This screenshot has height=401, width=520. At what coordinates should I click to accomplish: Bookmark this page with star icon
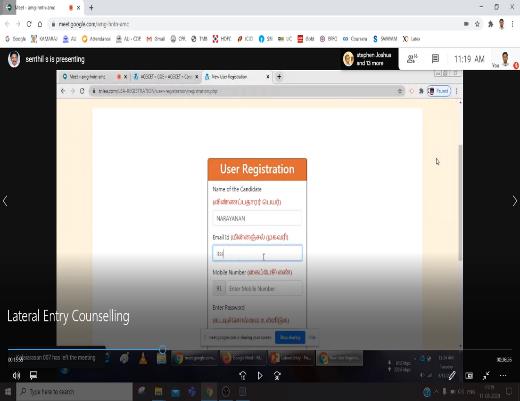point(477,24)
